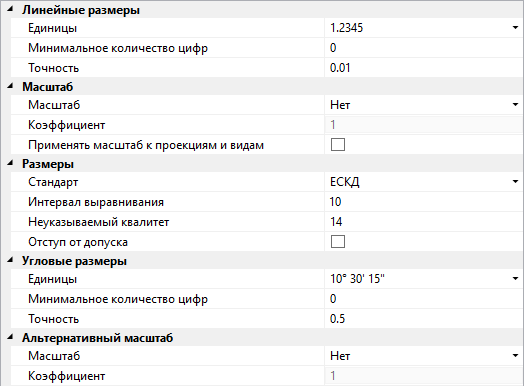The image size is (524, 386).
Task: Click Неуказываемый квалитет value 14
Action: click(424, 222)
